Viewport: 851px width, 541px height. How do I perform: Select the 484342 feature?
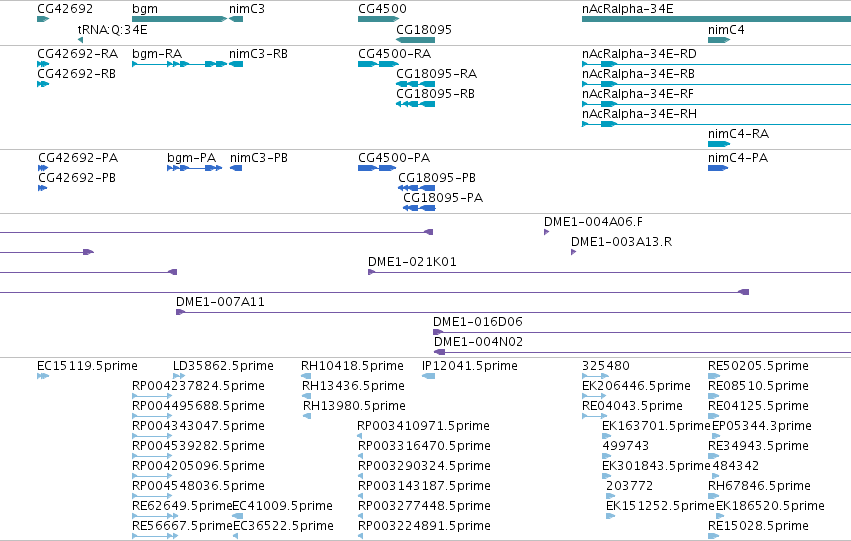point(716,476)
